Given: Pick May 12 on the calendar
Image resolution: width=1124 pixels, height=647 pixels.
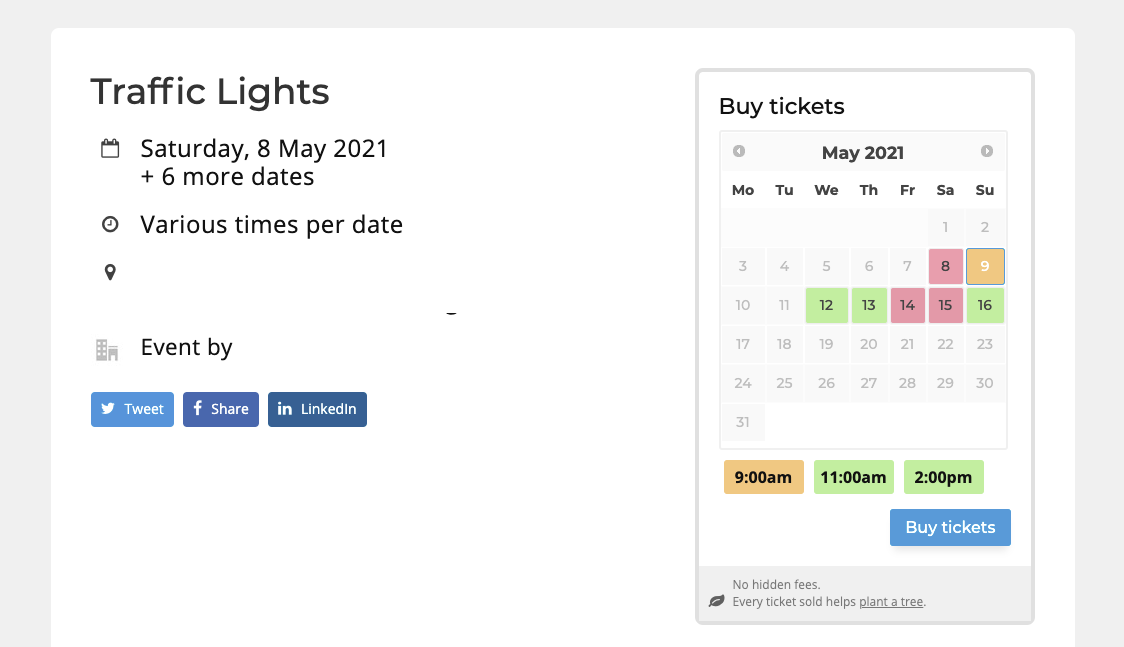Looking at the screenshot, I should pos(827,305).
